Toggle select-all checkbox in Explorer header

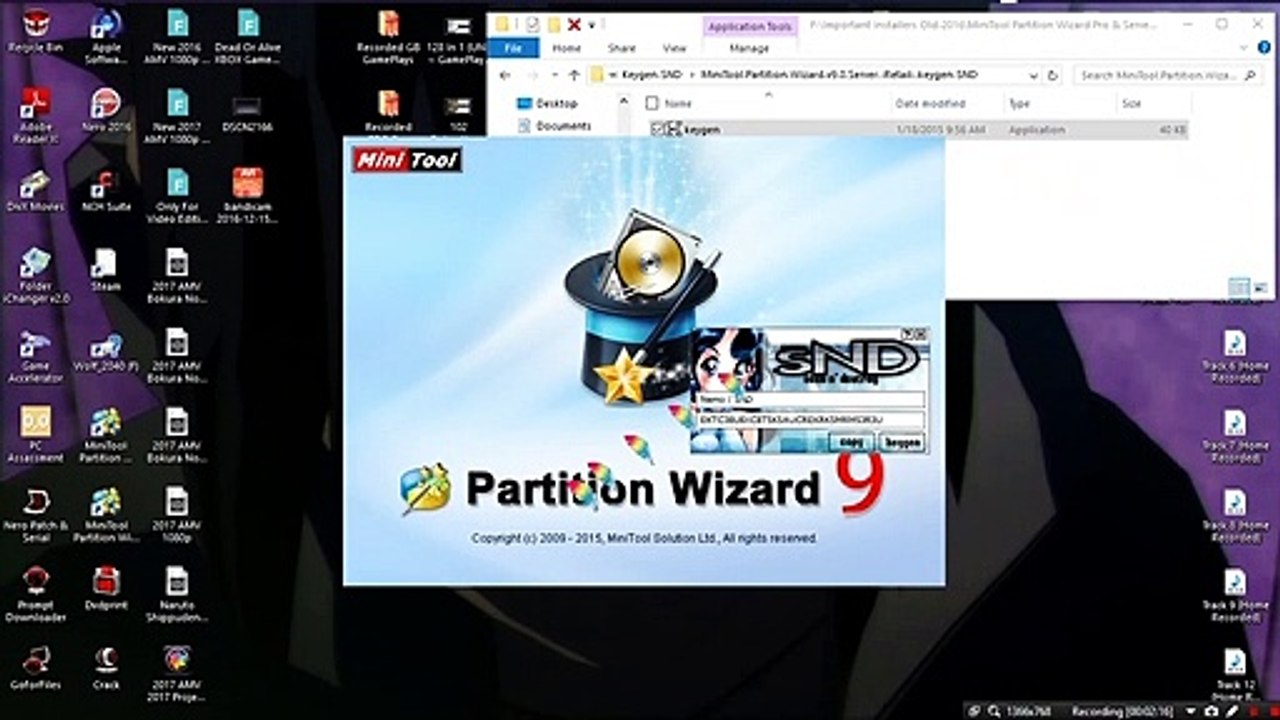click(x=653, y=103)
